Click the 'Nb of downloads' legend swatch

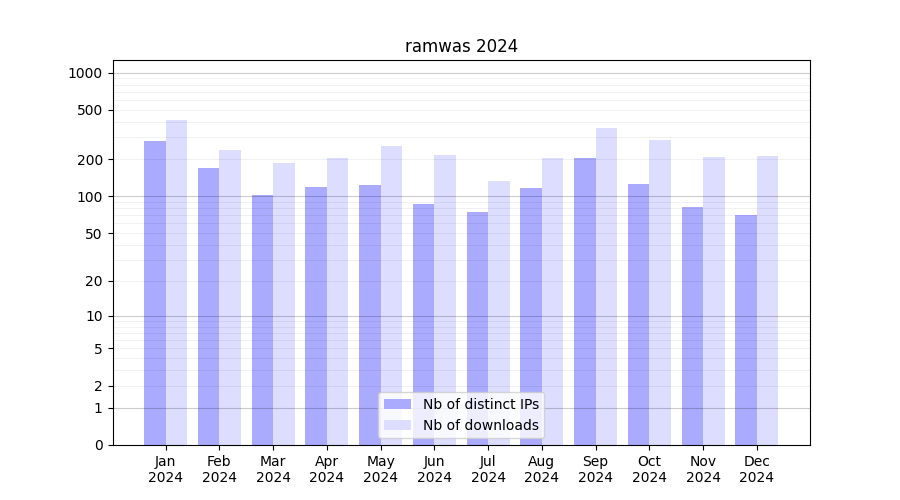click(397, 425)
